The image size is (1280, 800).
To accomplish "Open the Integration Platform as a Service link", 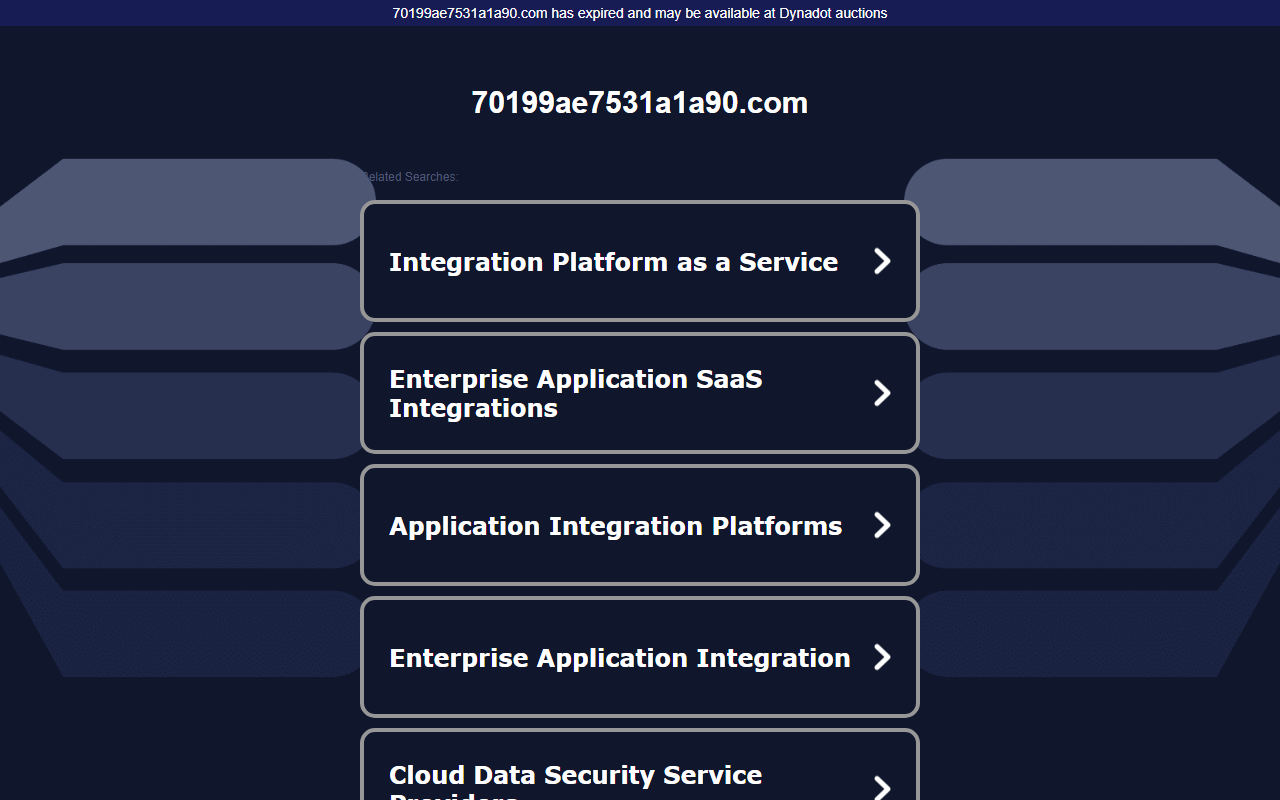I will click(x=640, y=261).
